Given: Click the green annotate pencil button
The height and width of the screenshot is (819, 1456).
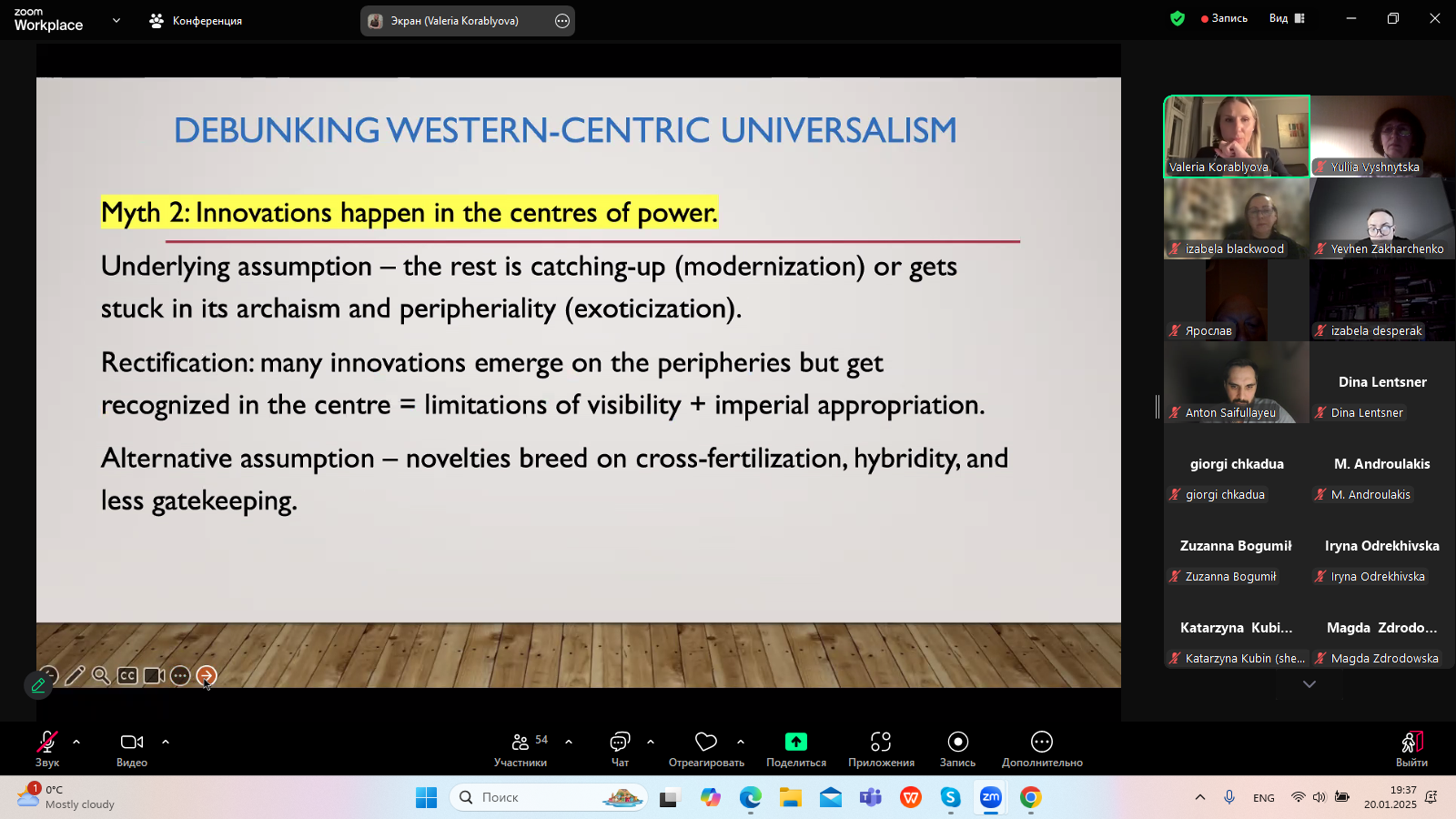Looking at the screenshot, I should coord(38,686).
